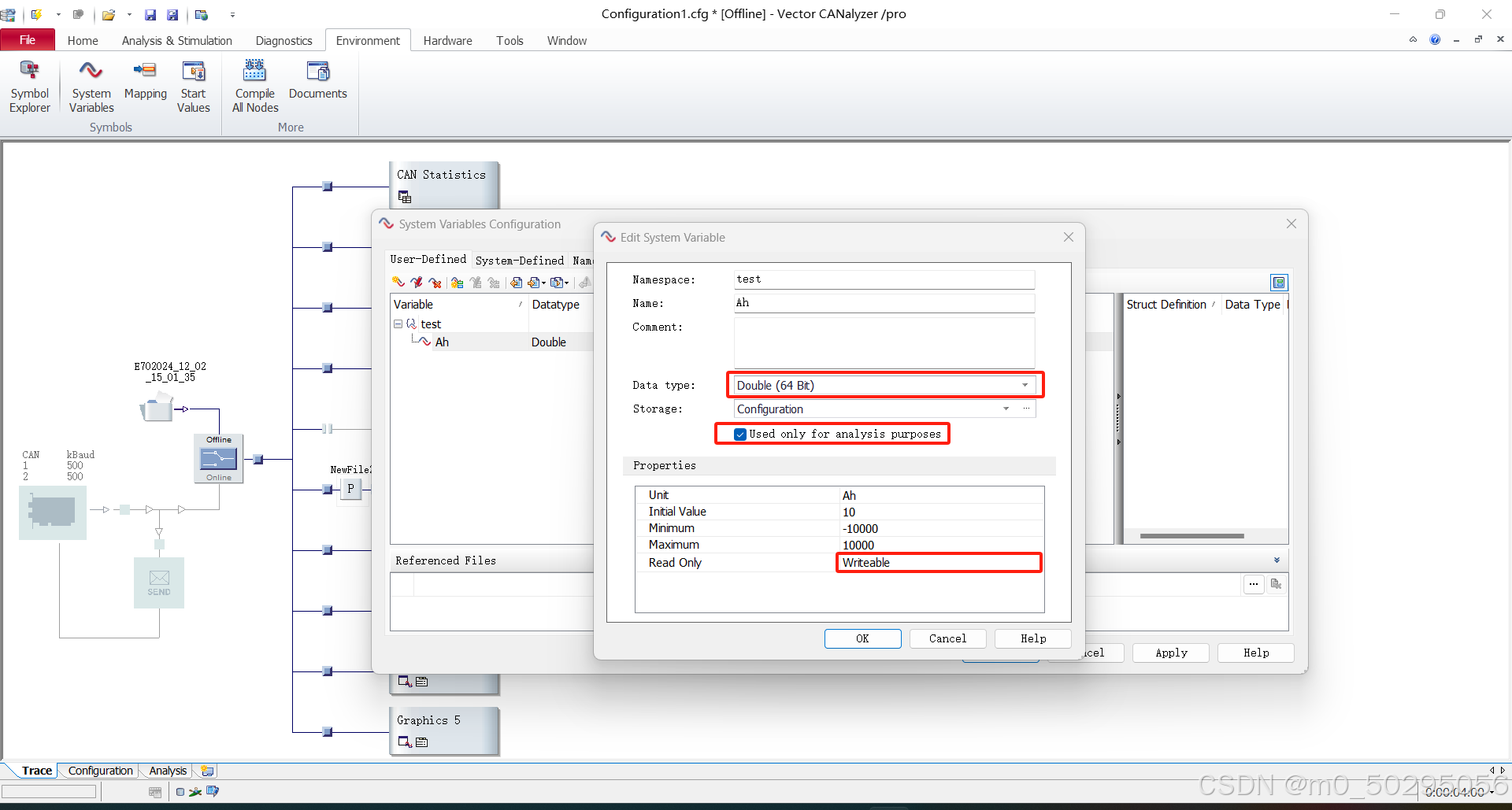Screen dimensions: 1512x810
Task: Select the System-Defined tab
Action: pos(520,261)
